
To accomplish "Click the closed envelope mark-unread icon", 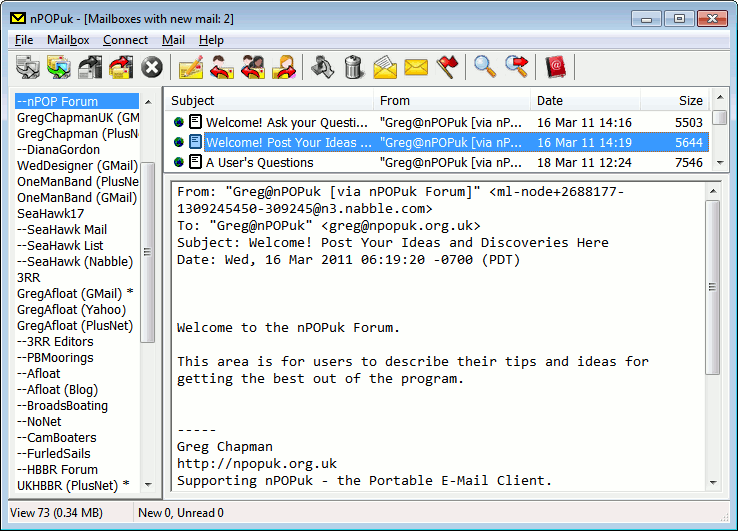I will tap(416, 67).
